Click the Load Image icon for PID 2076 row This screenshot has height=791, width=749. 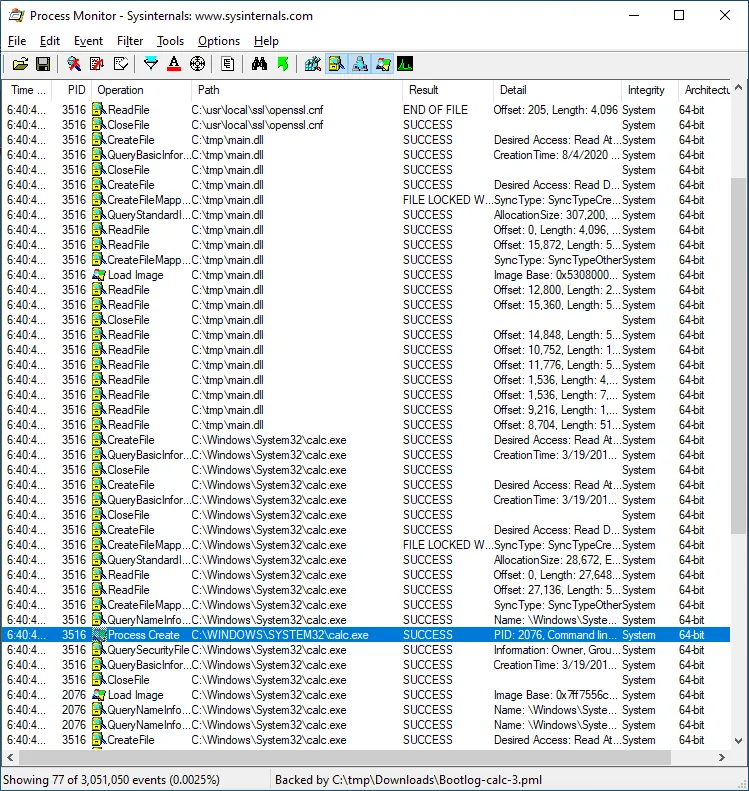[99, 695]
